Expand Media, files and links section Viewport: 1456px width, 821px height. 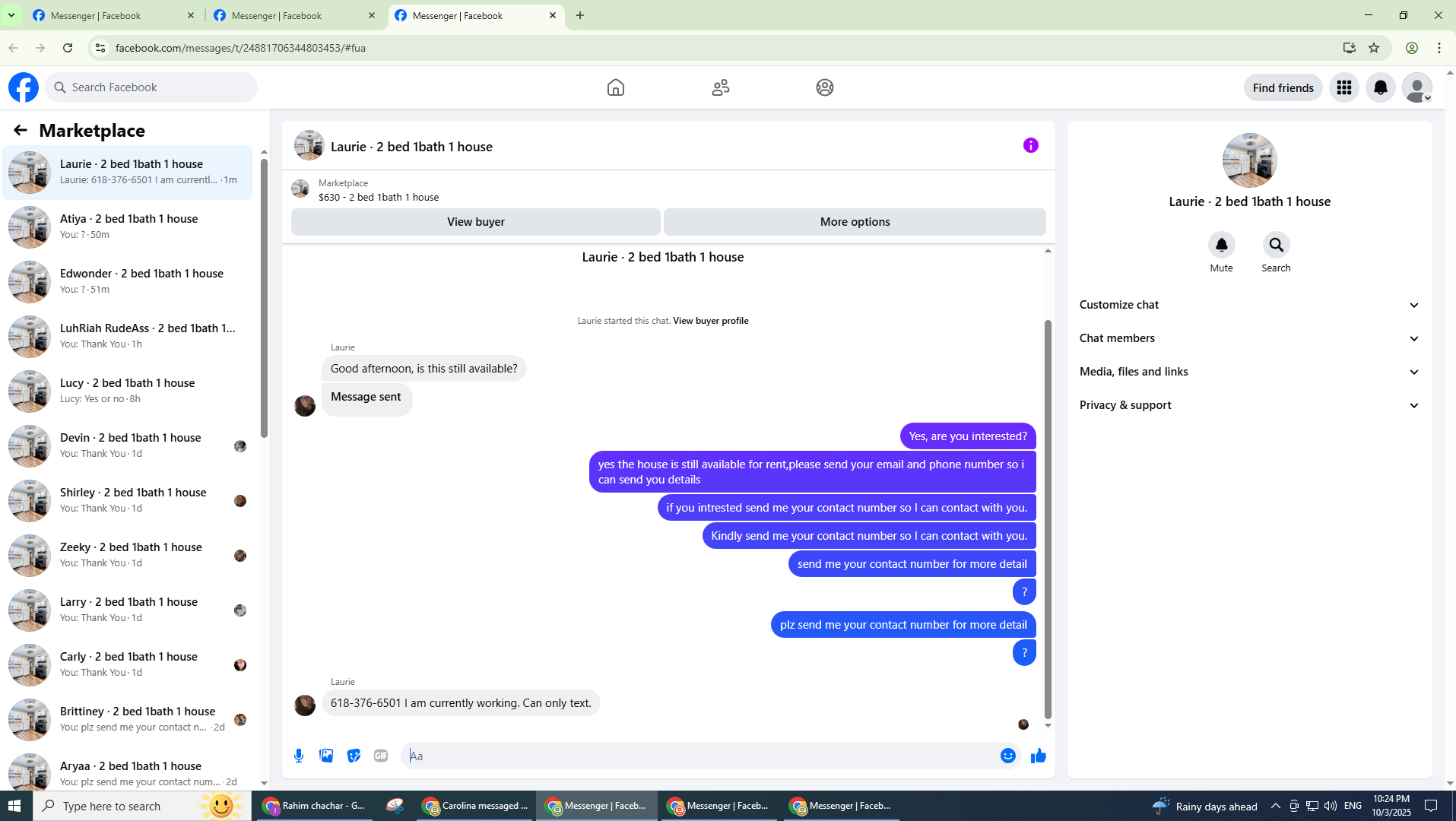[x=1250, y=372]
